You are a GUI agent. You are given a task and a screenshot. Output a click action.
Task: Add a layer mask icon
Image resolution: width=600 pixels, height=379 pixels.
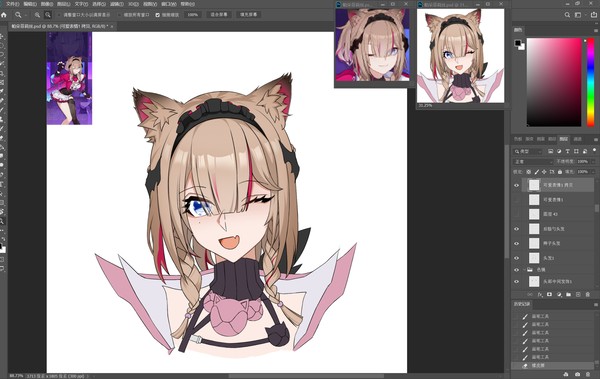tap(549, 294)
